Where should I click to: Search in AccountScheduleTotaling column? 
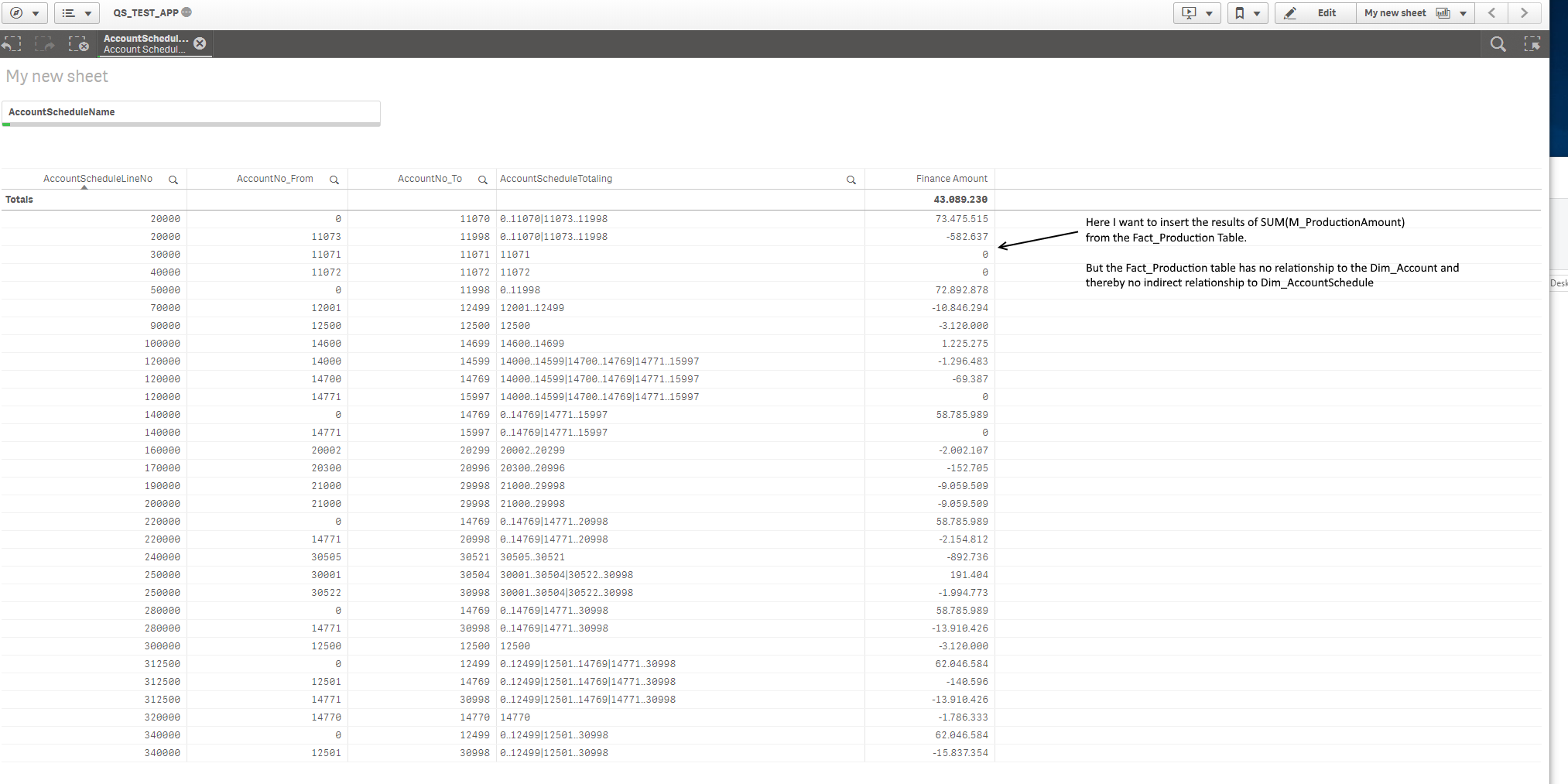pyautogui.click(x=851, y=180)
